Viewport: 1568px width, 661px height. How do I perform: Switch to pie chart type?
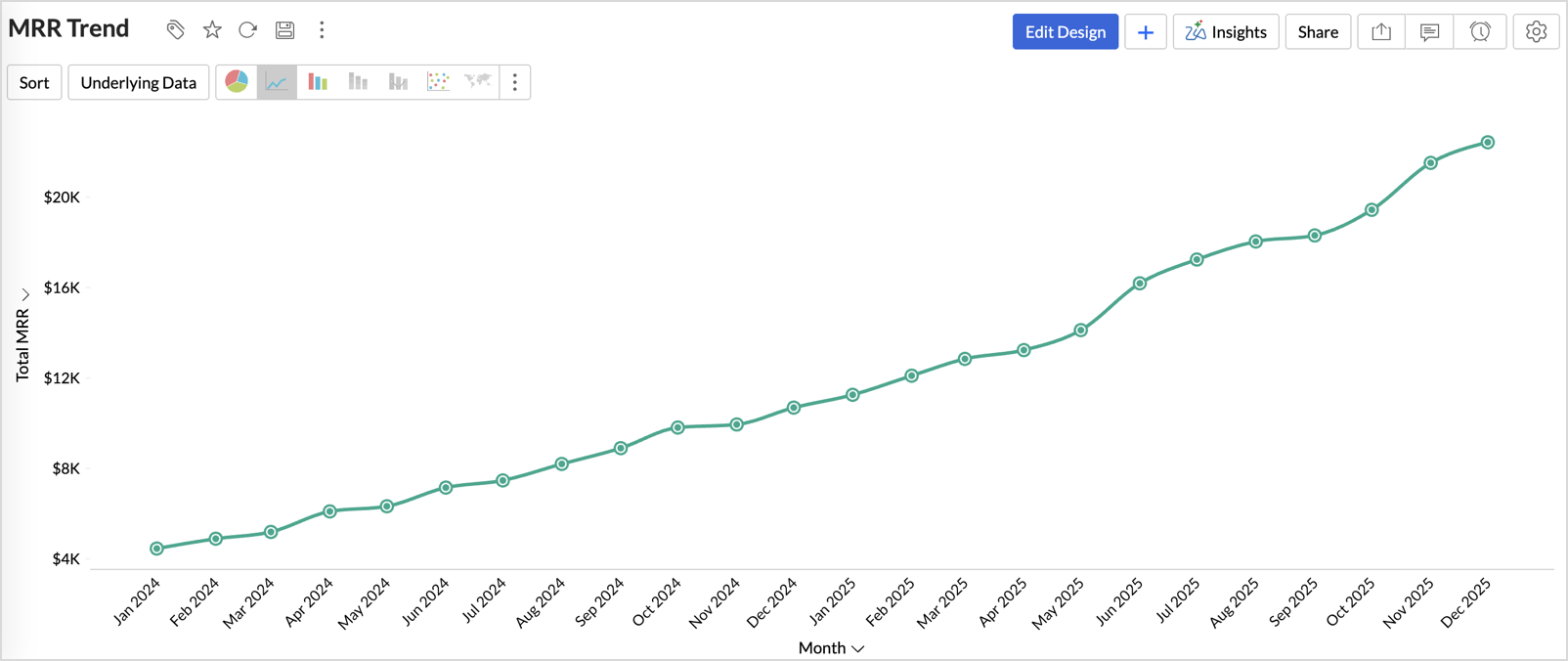(x=237, y=82)
